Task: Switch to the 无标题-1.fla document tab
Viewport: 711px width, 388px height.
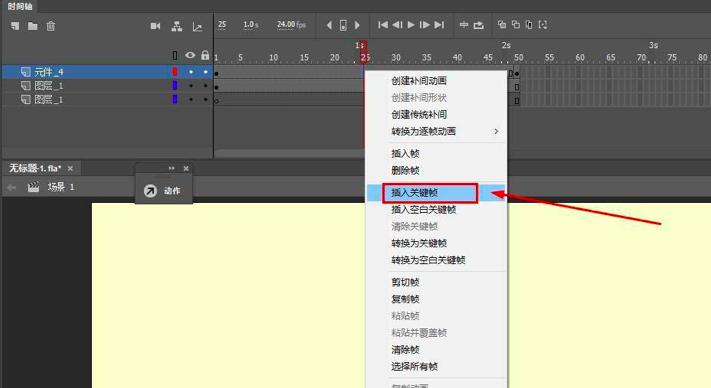Action: tap(35, 168)
